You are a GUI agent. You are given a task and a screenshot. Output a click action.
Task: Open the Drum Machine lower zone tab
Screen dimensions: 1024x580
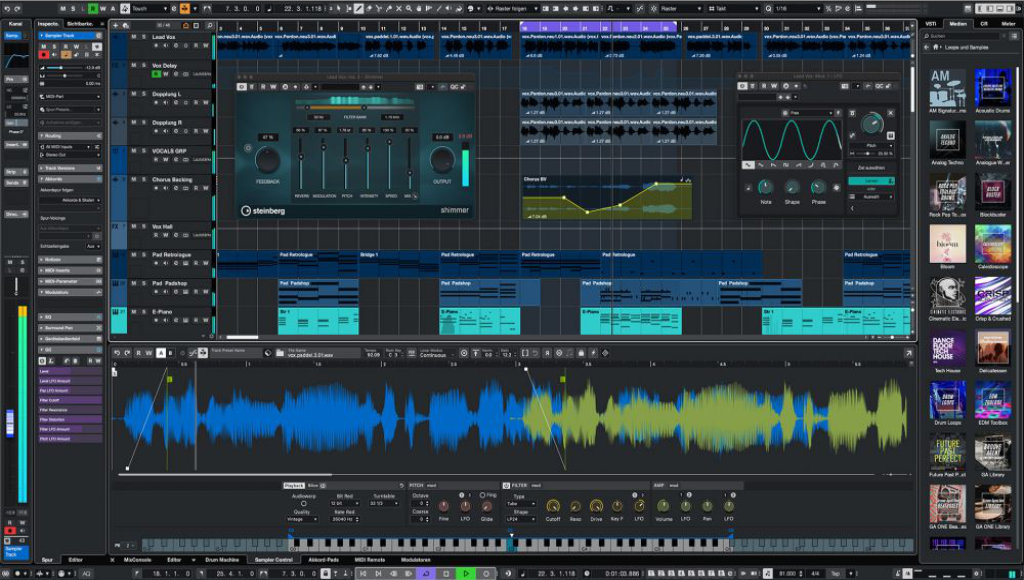click(x=222, y=560)
